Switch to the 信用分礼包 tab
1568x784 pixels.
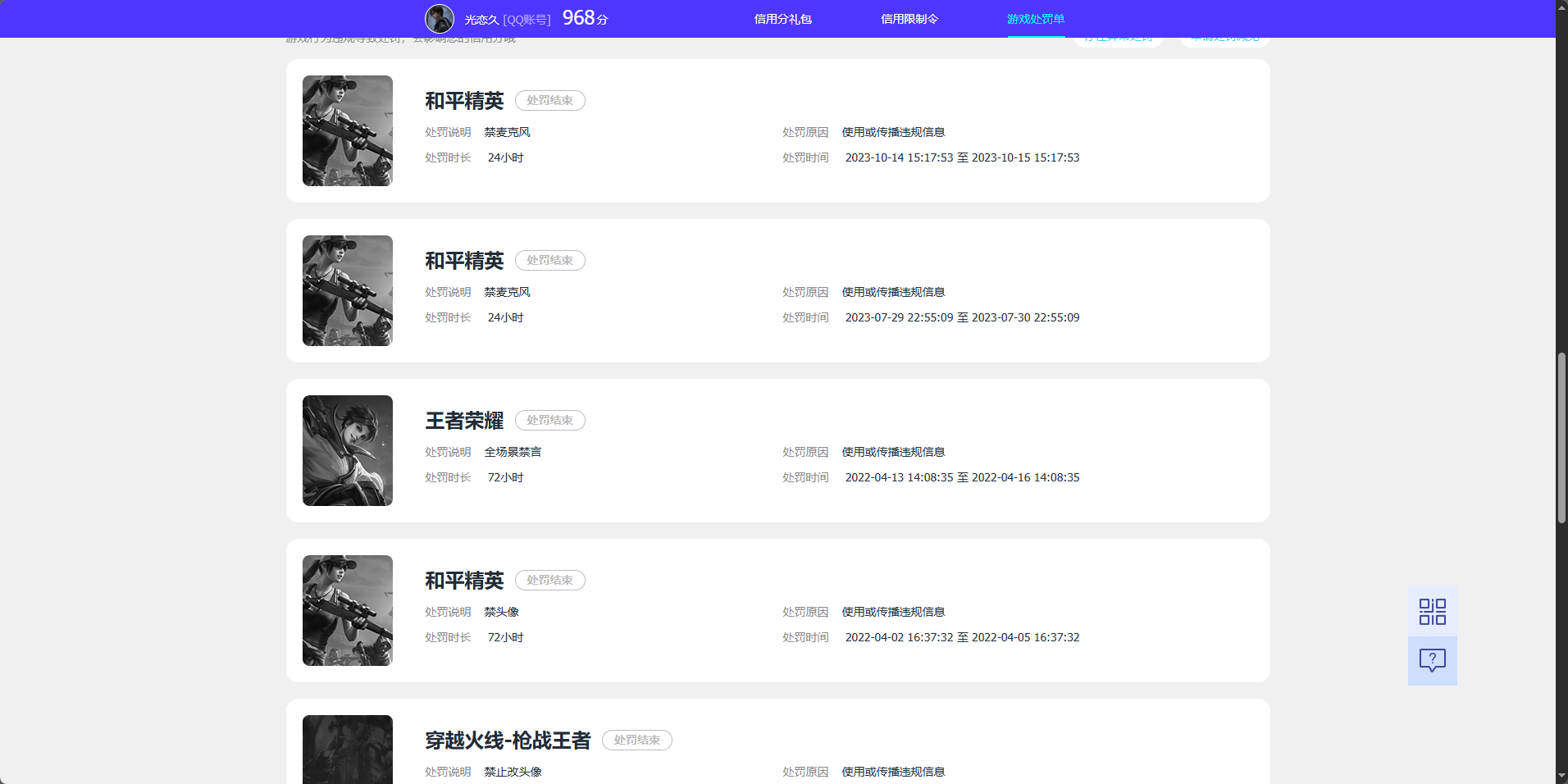coord(782,19)
